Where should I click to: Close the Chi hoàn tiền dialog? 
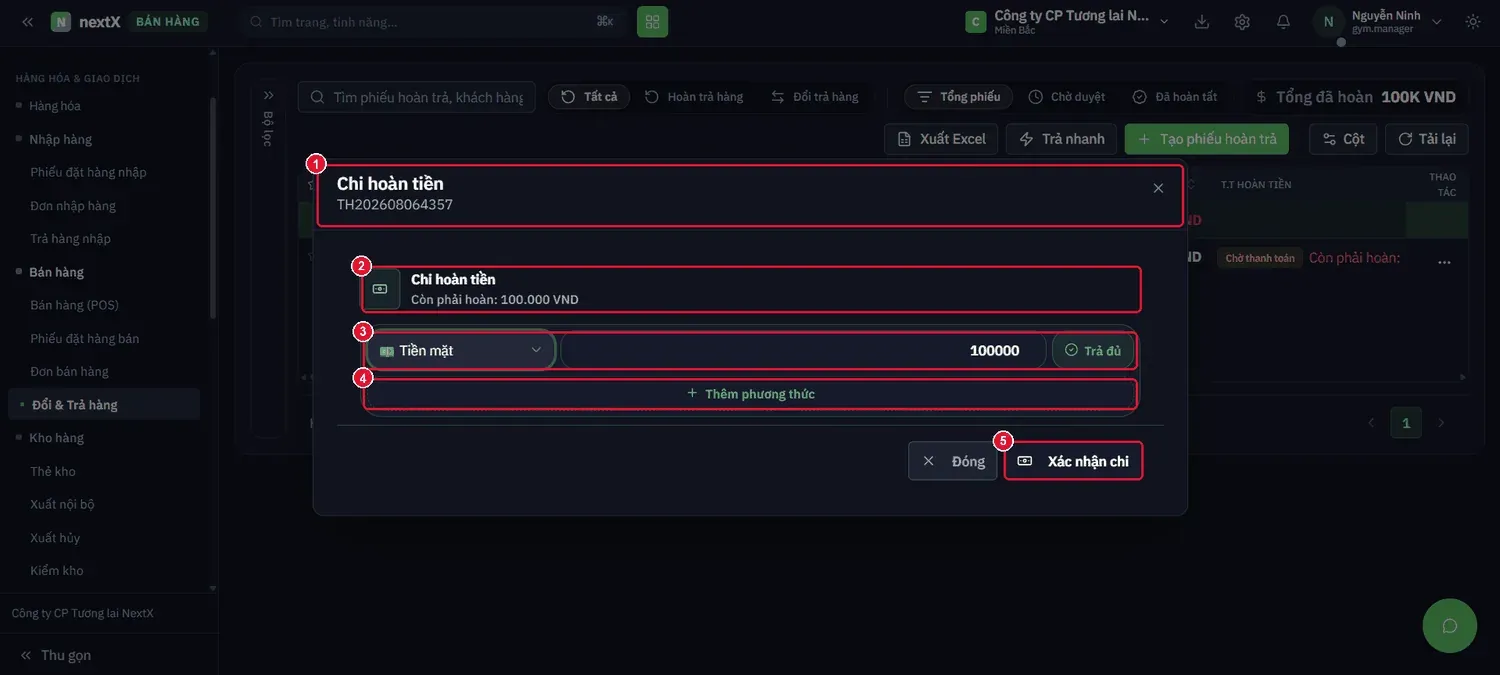pos(1158,188)
